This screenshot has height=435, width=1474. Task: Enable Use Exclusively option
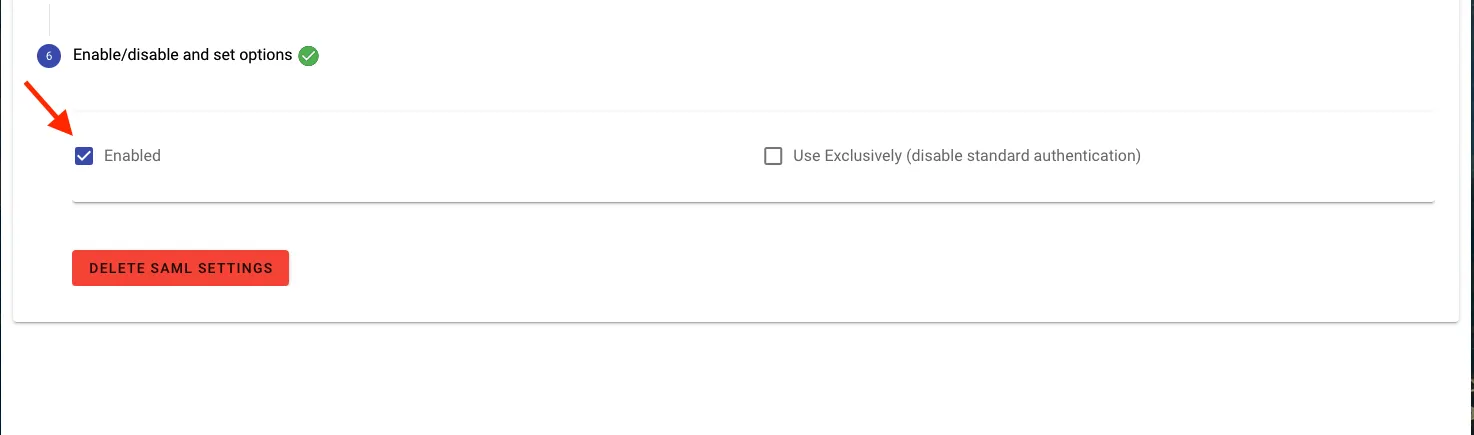click(773, 156)
